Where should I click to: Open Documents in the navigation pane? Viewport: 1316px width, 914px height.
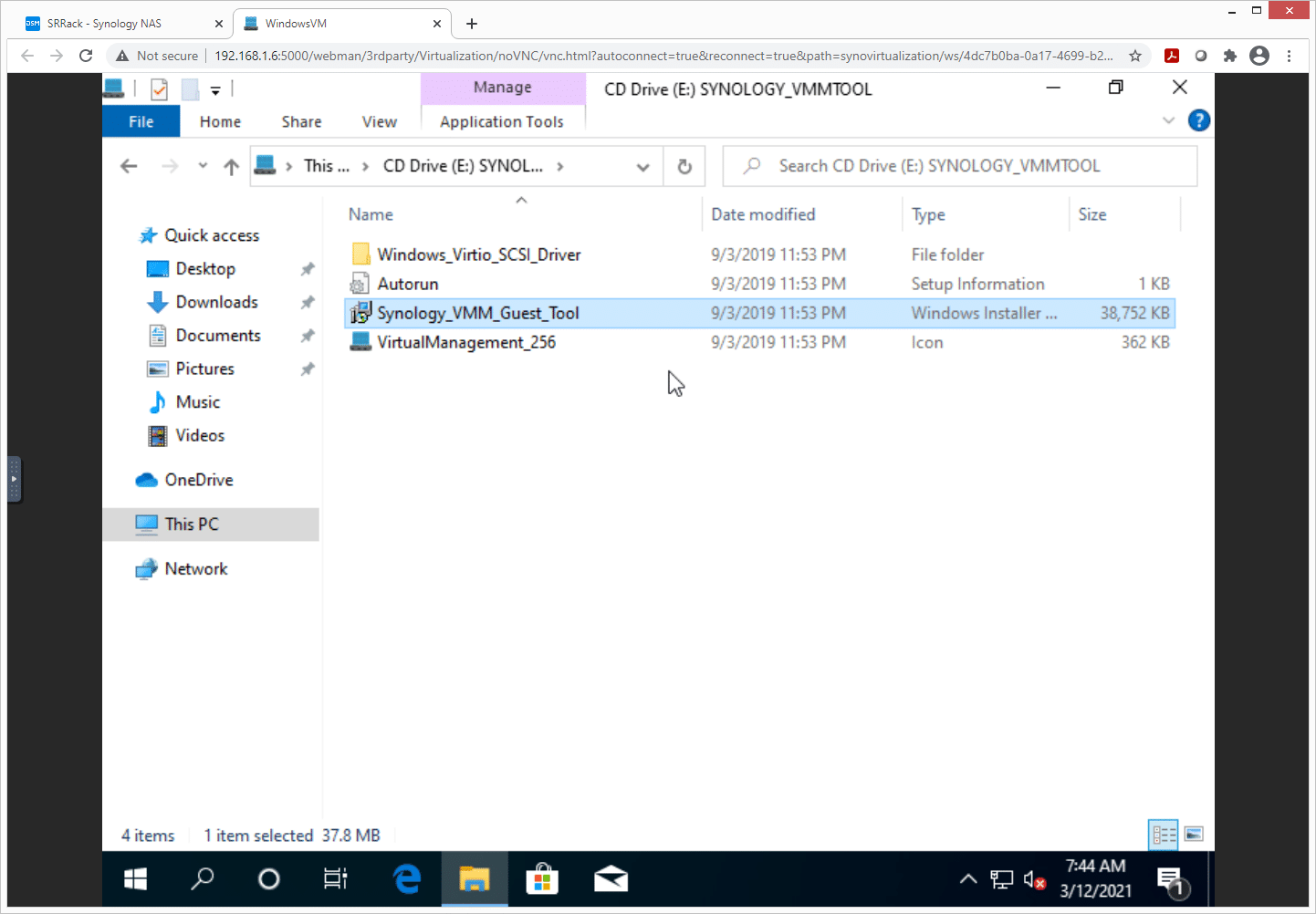[218, 336]
